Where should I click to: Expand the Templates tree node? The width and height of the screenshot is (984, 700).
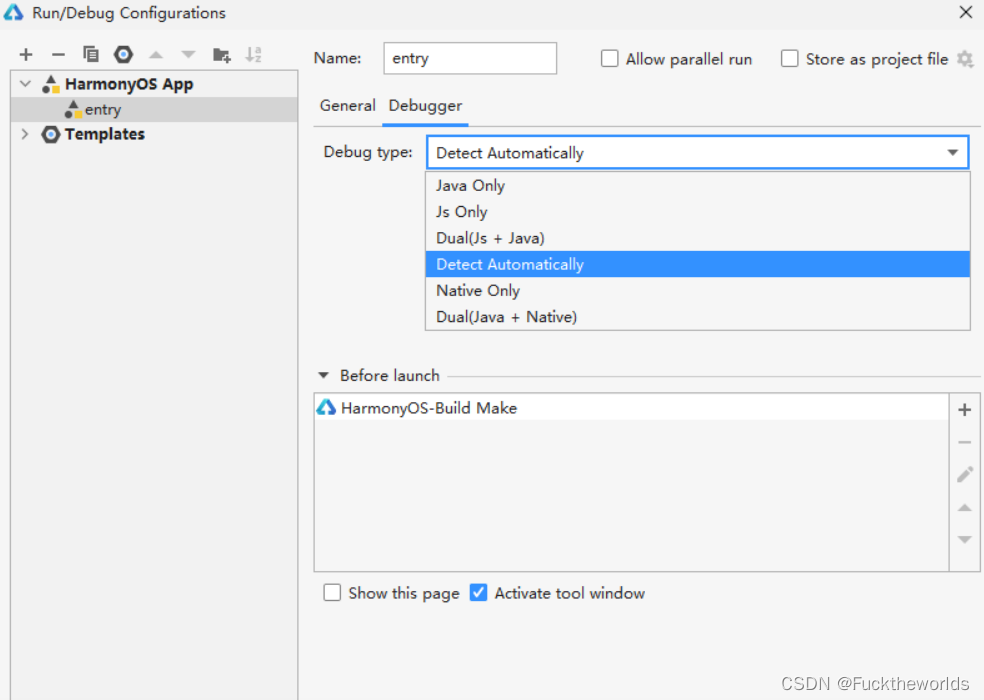(25, 134)
